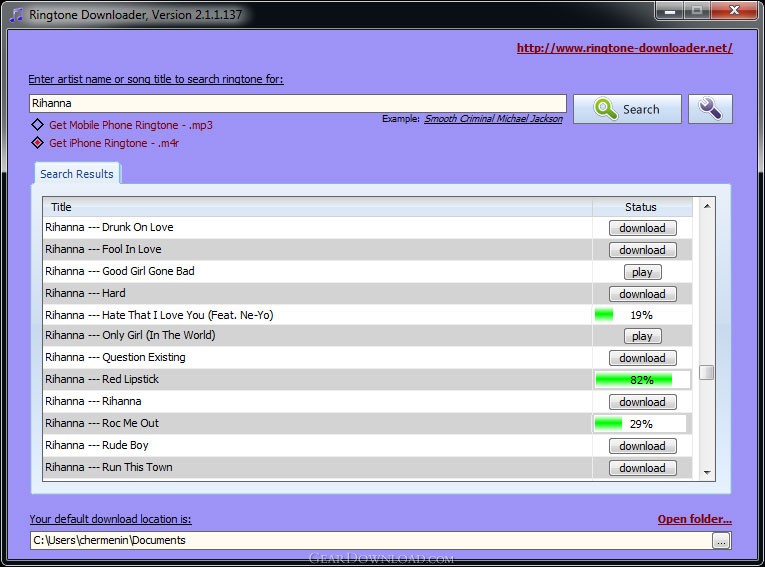The image size is (765, 567).
Task: Download Rihanna --- Drunk On Love
Action: point(643,228)
